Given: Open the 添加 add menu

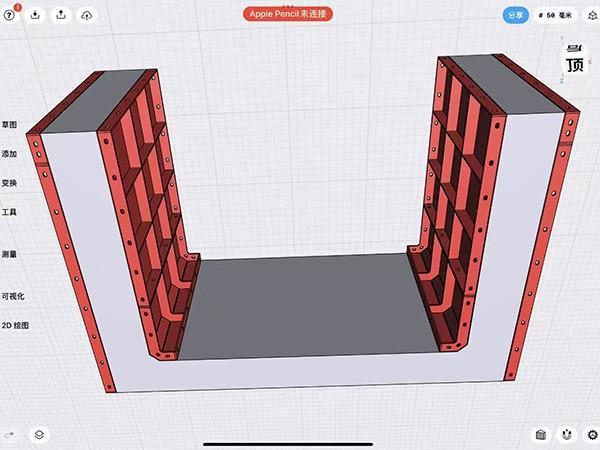Looking at the screenshot, I should tap(10, 154).
